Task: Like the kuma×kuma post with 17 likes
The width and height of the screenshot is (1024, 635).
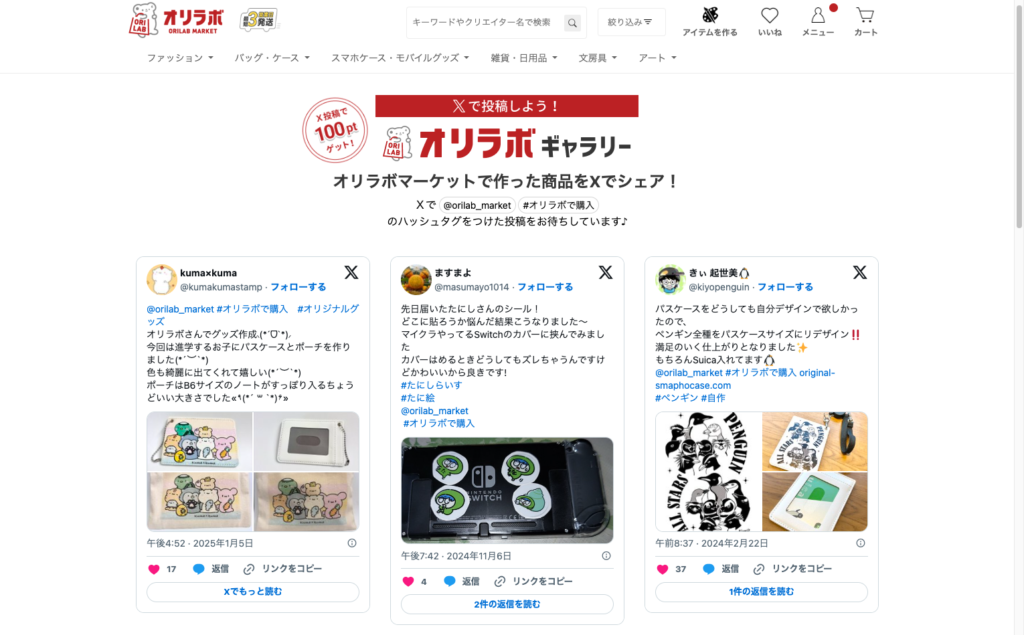Action: coord(154,569)
